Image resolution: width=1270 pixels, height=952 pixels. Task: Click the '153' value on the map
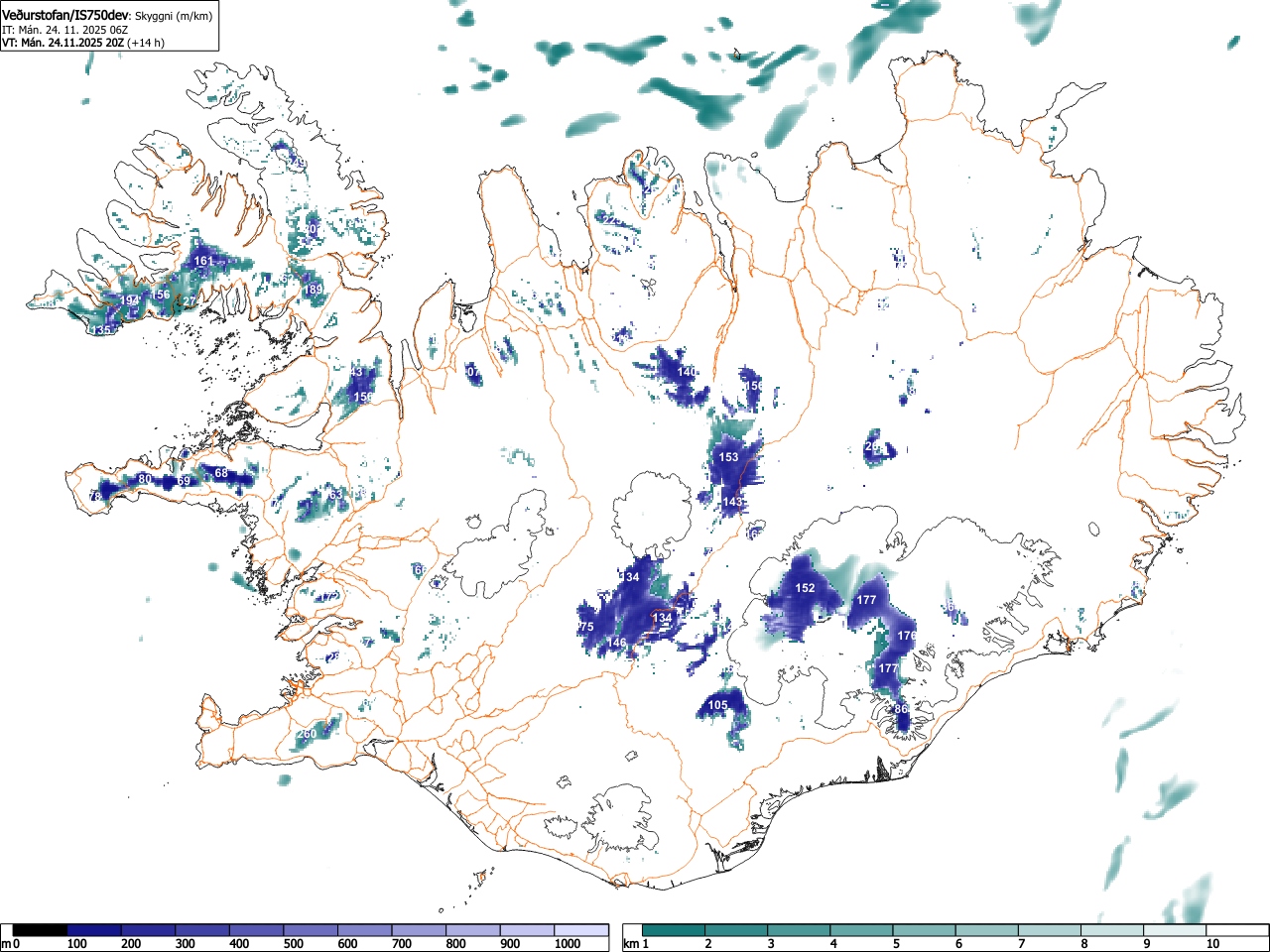click(729, 457)
